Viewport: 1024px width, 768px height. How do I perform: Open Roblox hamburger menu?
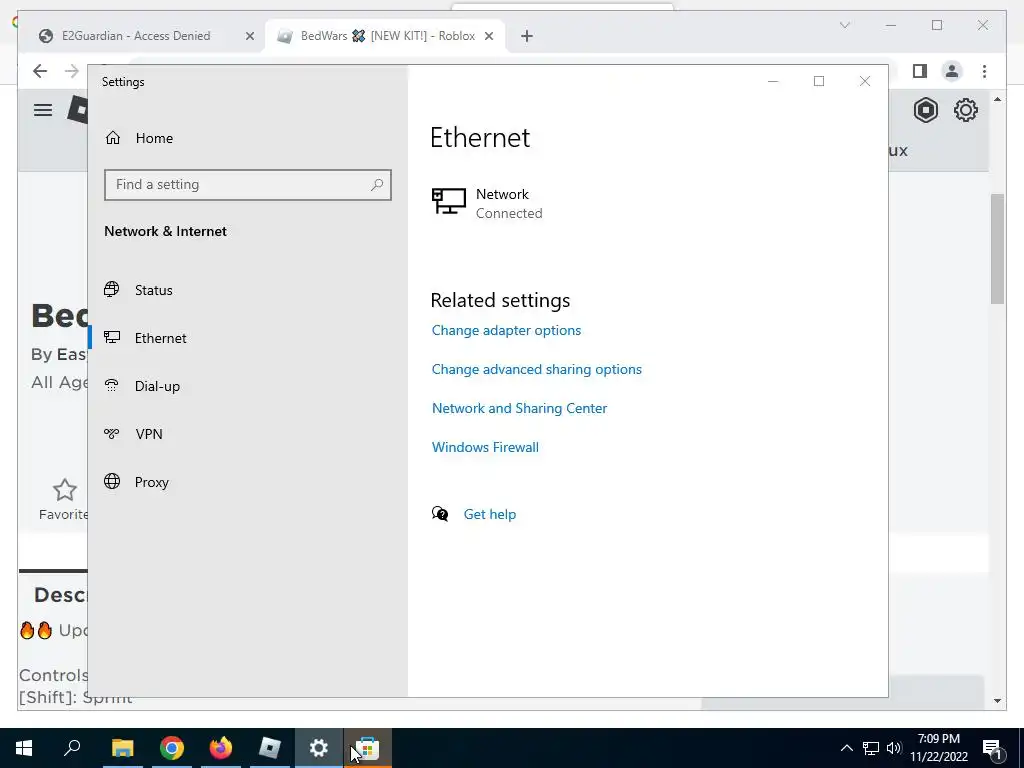click(x=43, y=110)
